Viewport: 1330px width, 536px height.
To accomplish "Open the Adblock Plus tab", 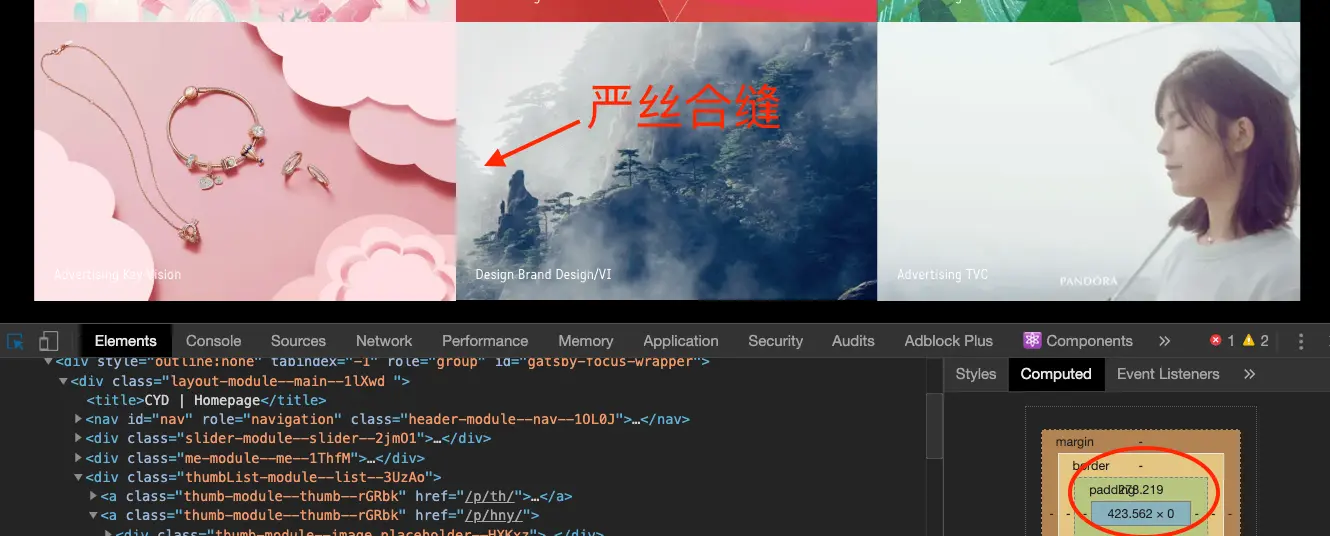I will tap(949, 341).
